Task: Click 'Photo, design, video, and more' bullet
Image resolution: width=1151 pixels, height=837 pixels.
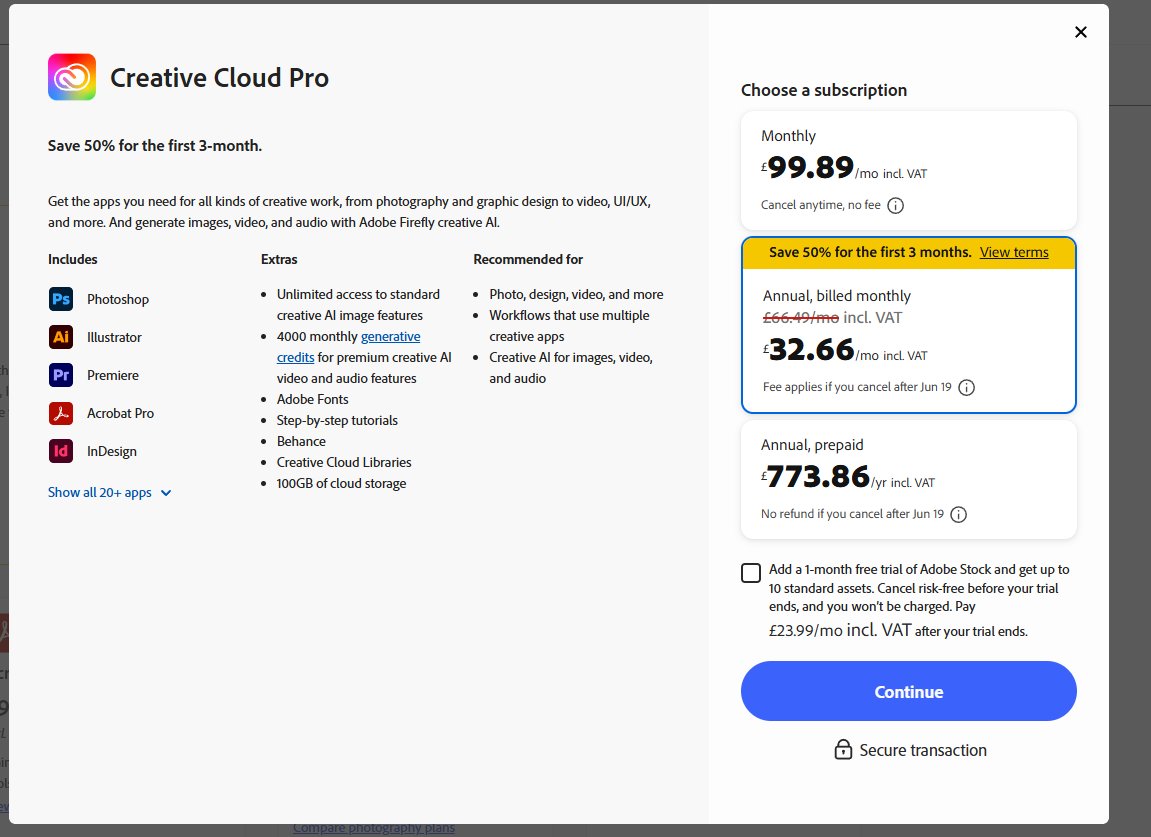Action: [x=576, y=294]
